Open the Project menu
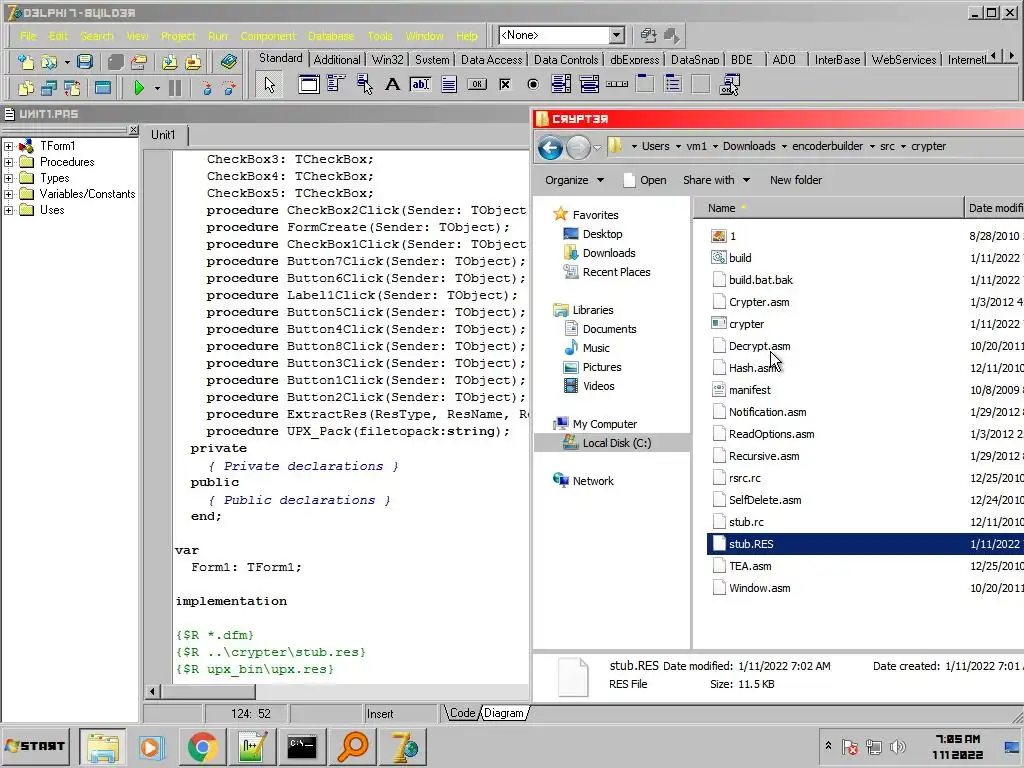 point(178,36)
